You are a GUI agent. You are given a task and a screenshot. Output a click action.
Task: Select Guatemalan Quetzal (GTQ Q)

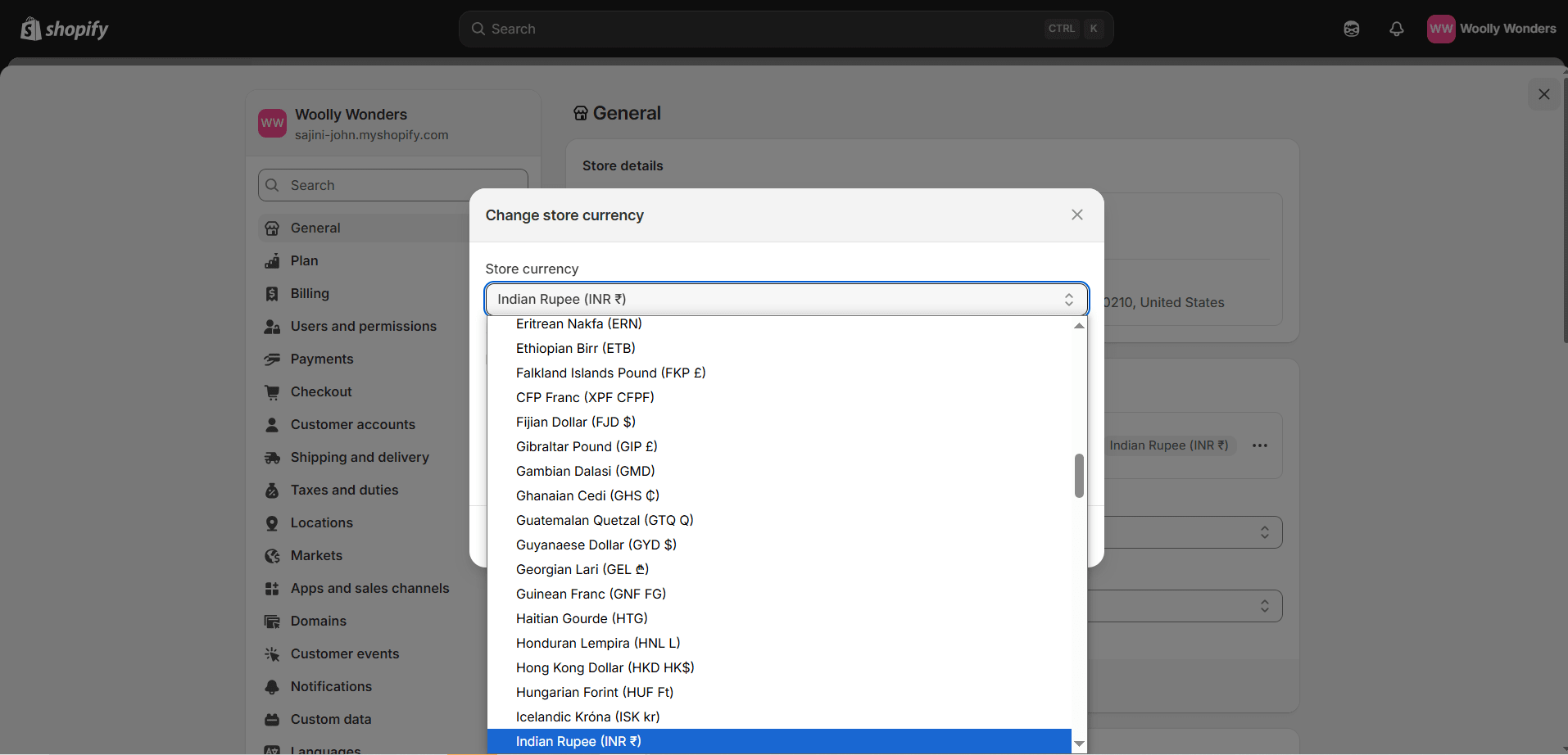click(779, 521)
